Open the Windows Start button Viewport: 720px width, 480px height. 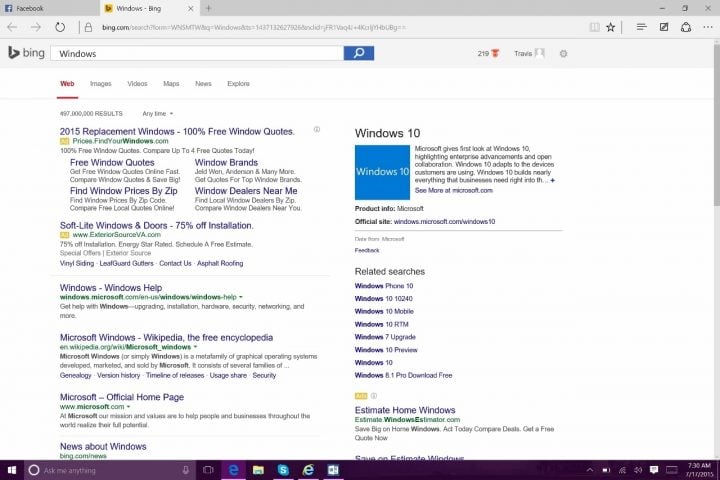click(12, 470)
